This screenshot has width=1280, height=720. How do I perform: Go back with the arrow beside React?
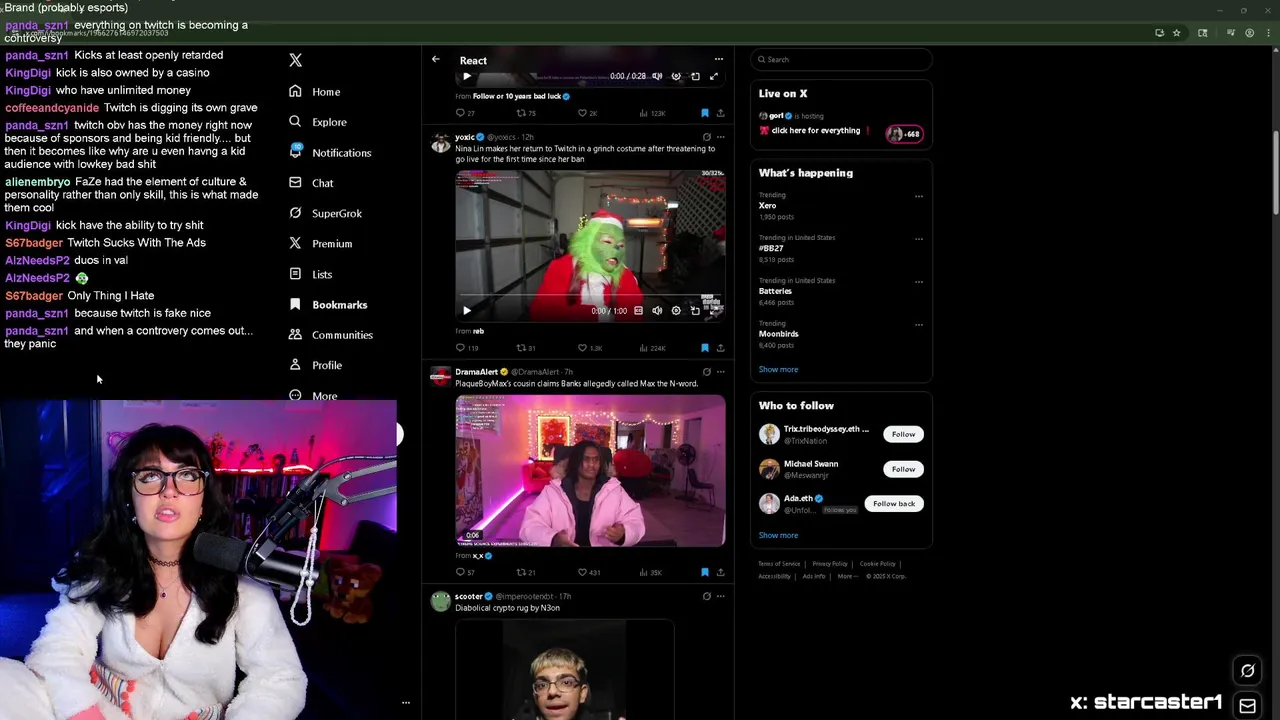coord(435,60)
